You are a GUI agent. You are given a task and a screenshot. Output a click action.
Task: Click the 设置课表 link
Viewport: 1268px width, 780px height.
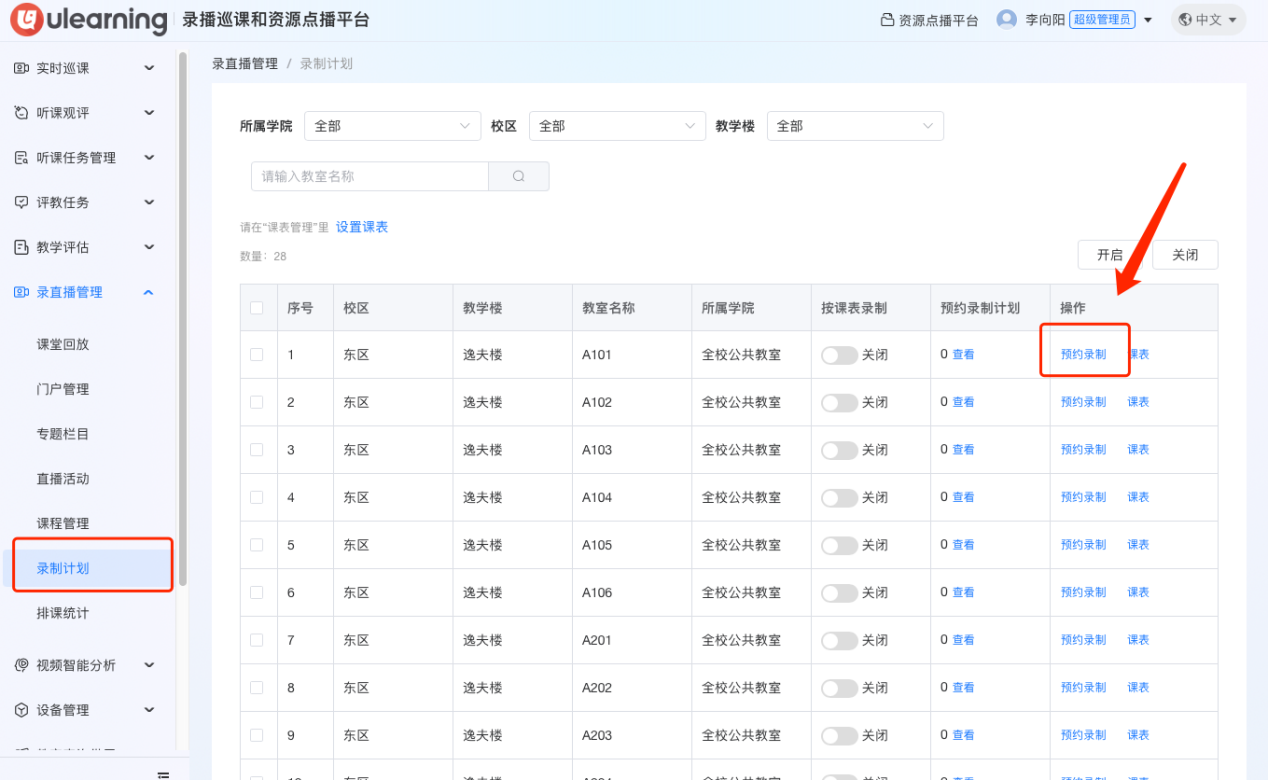[x=362, y=227]
